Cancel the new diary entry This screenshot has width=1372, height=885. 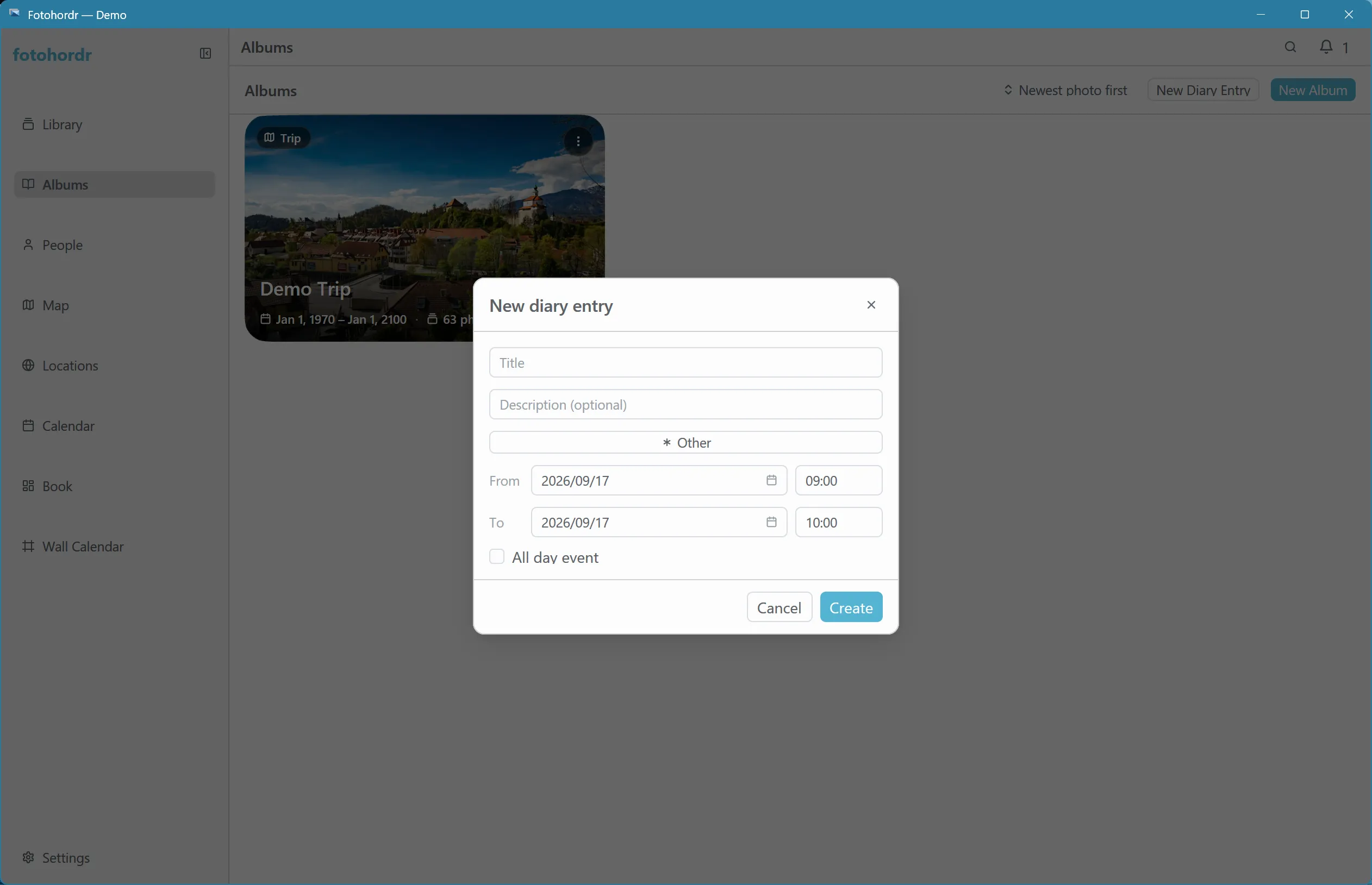779,607
